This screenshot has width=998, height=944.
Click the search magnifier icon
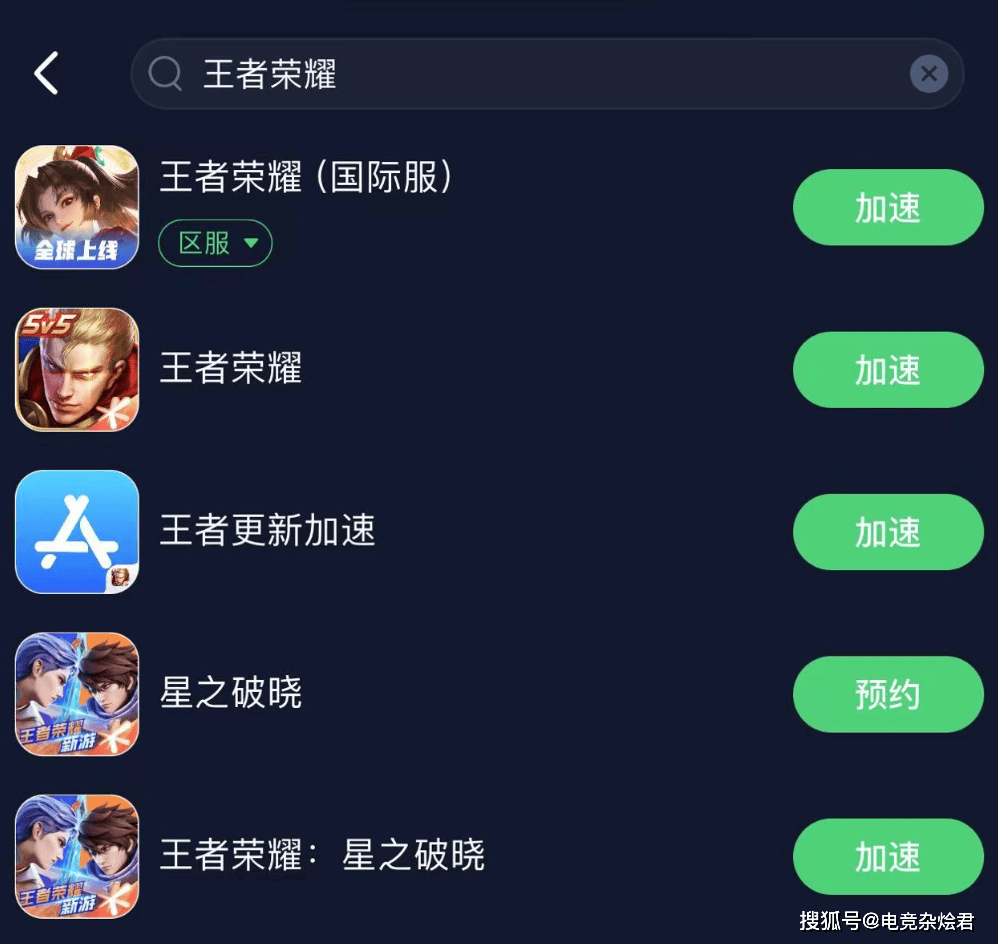(165, 73)
